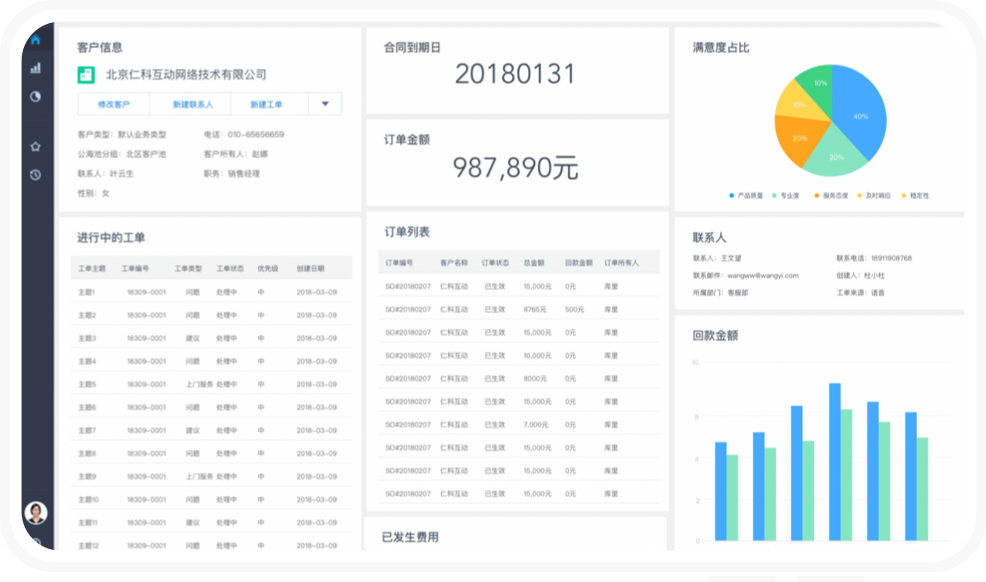Click the green company logo icon
This screenshot has width=986, height=582.
tap(86, 74)
